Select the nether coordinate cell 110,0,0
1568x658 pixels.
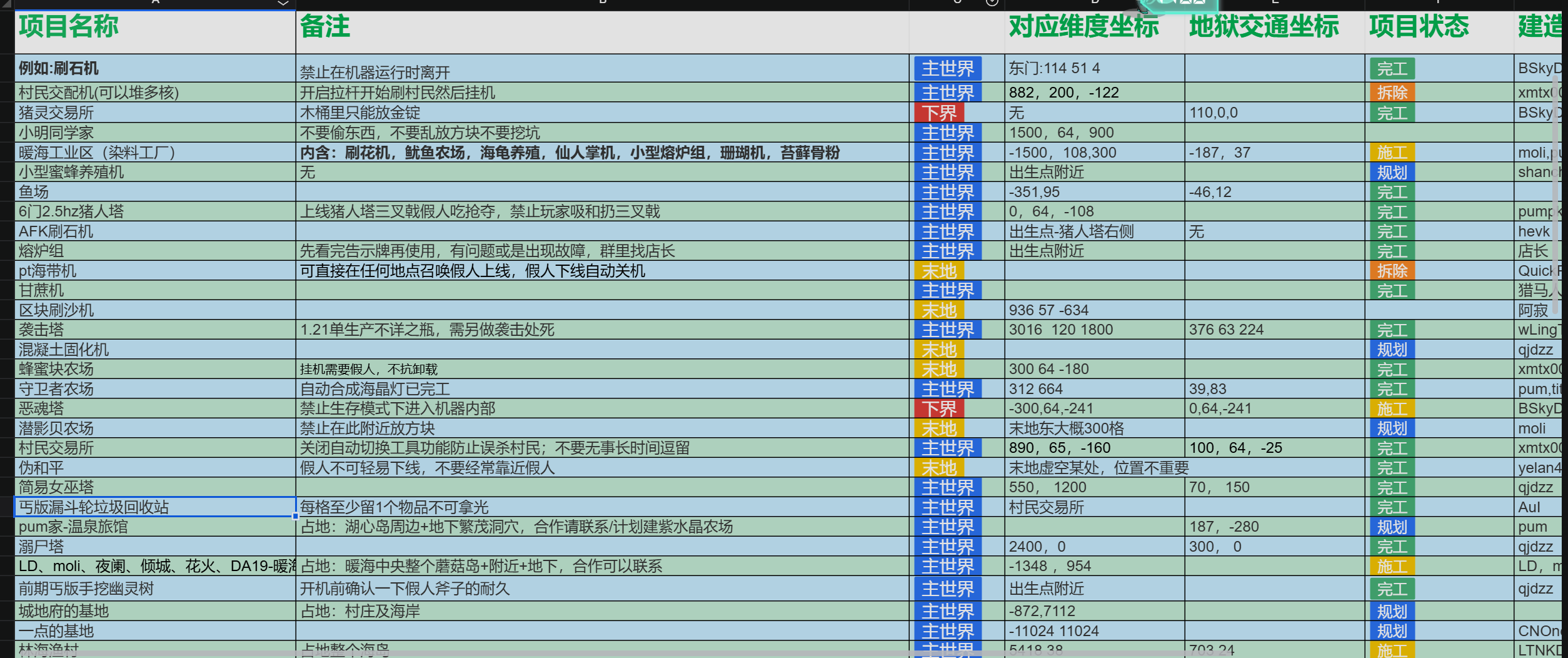[1274, 113]
